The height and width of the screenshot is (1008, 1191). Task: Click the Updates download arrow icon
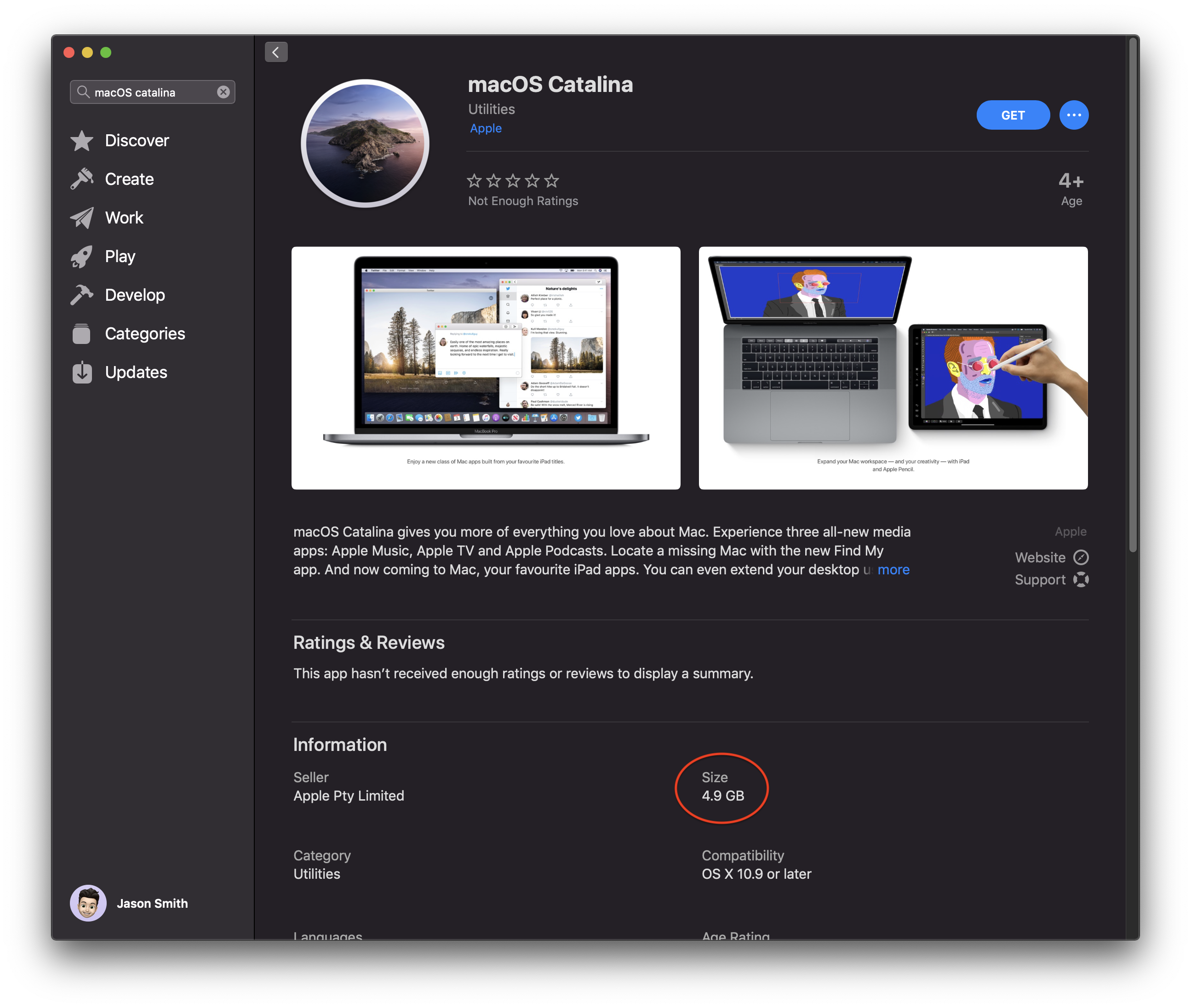click(82, 372)
